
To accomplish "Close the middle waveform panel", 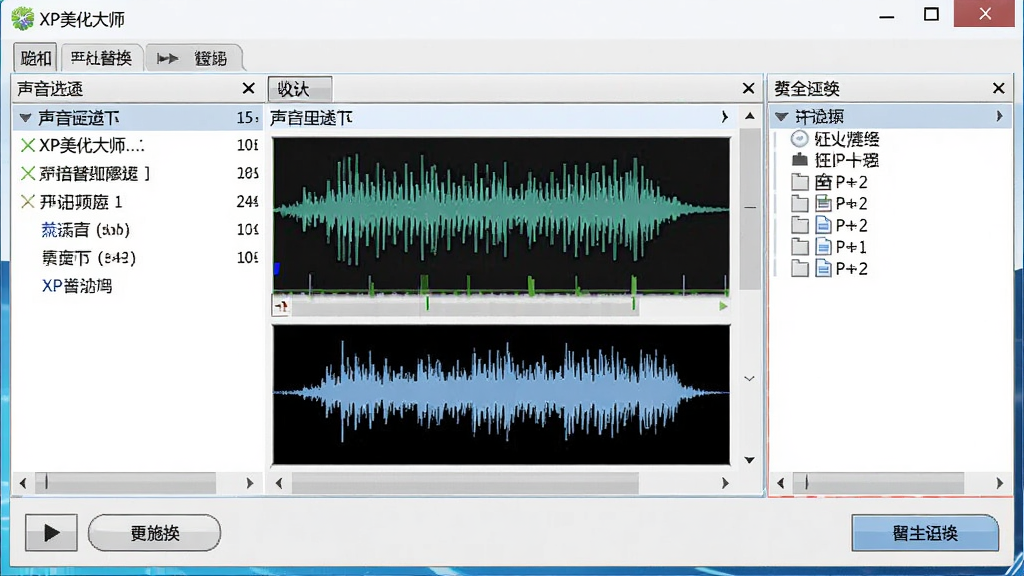I will [x=748, y=88].
